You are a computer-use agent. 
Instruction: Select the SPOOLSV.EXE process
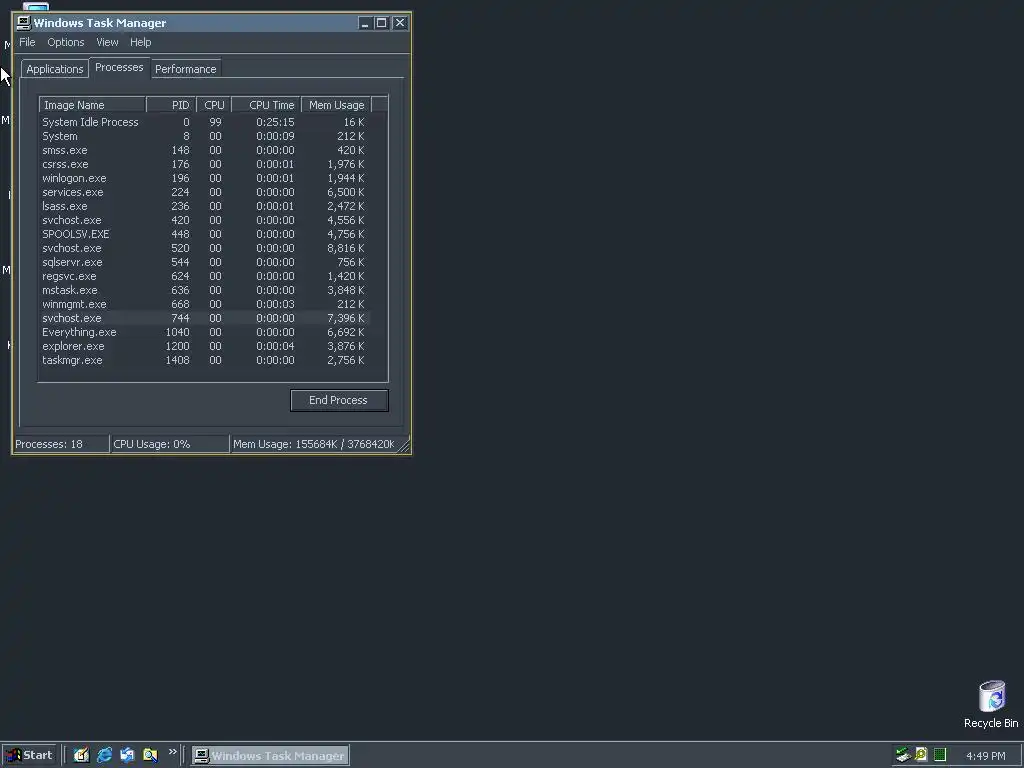(204, 234)
